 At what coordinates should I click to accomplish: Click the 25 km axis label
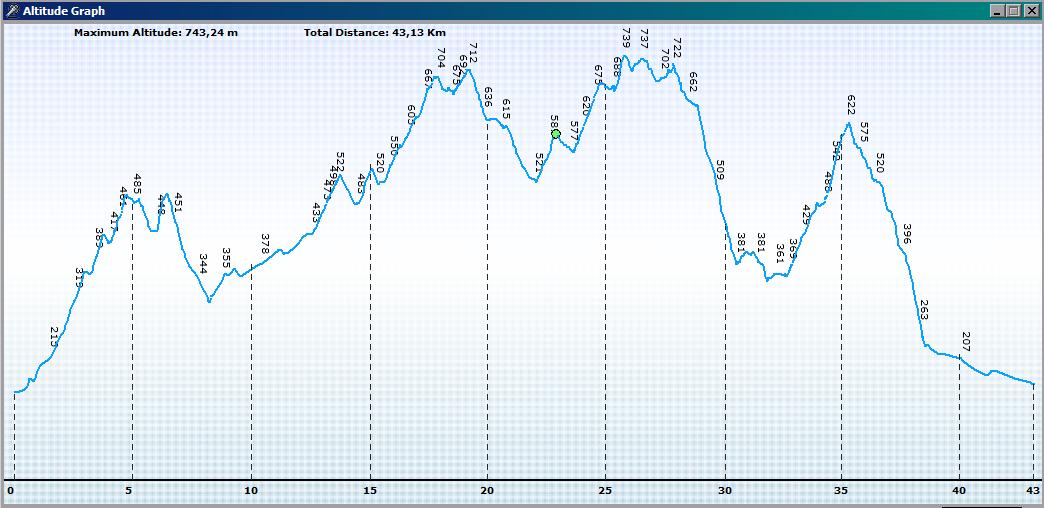(605, 491)
